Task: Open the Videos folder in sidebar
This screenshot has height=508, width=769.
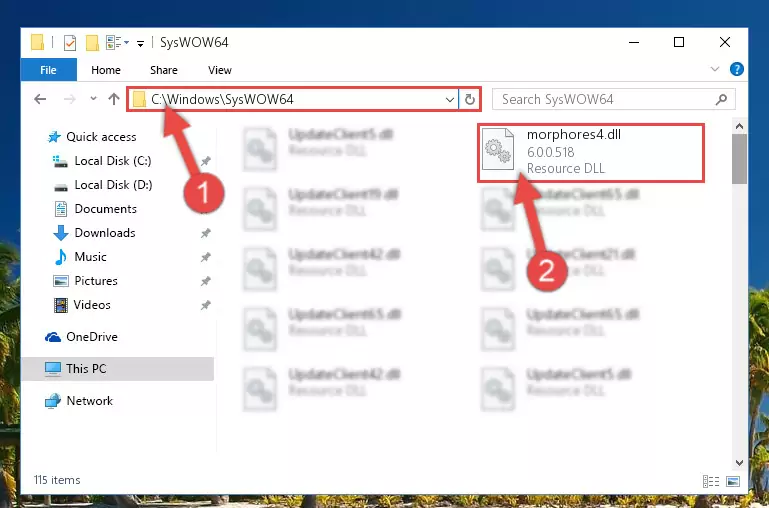Action: tap(92, 305)
